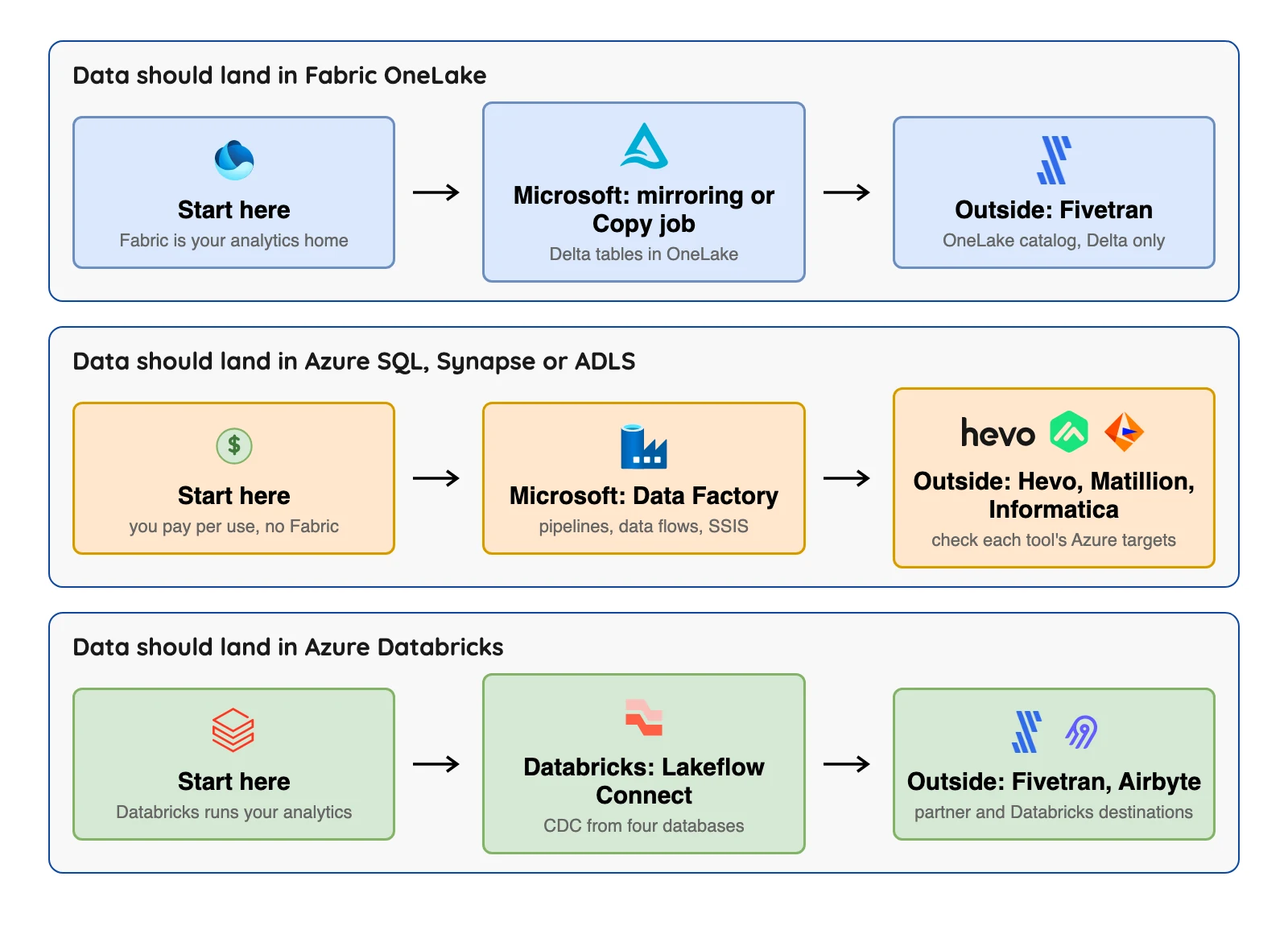1288x930 pixels.
Task: Click 'Delta tables in OneLake' caption
Action: coord(644,254)
